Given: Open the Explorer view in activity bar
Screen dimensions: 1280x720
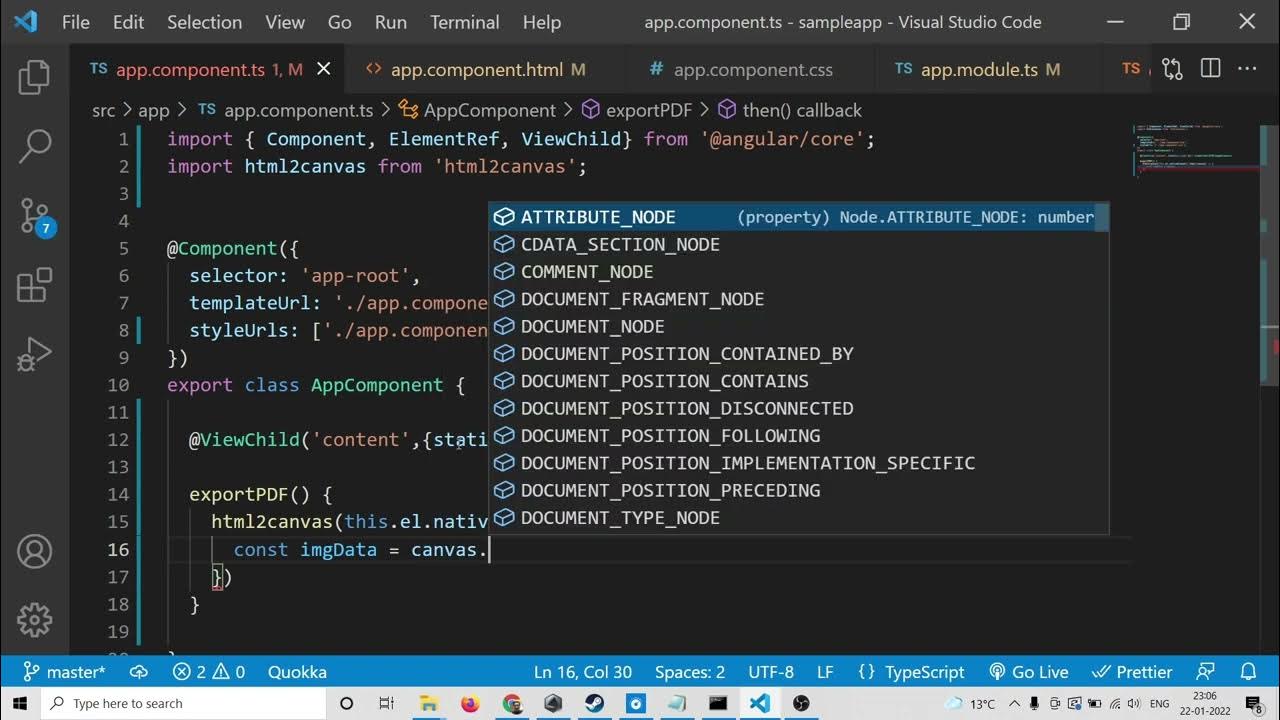Looking at the screenshot, I should click(34, 77).
